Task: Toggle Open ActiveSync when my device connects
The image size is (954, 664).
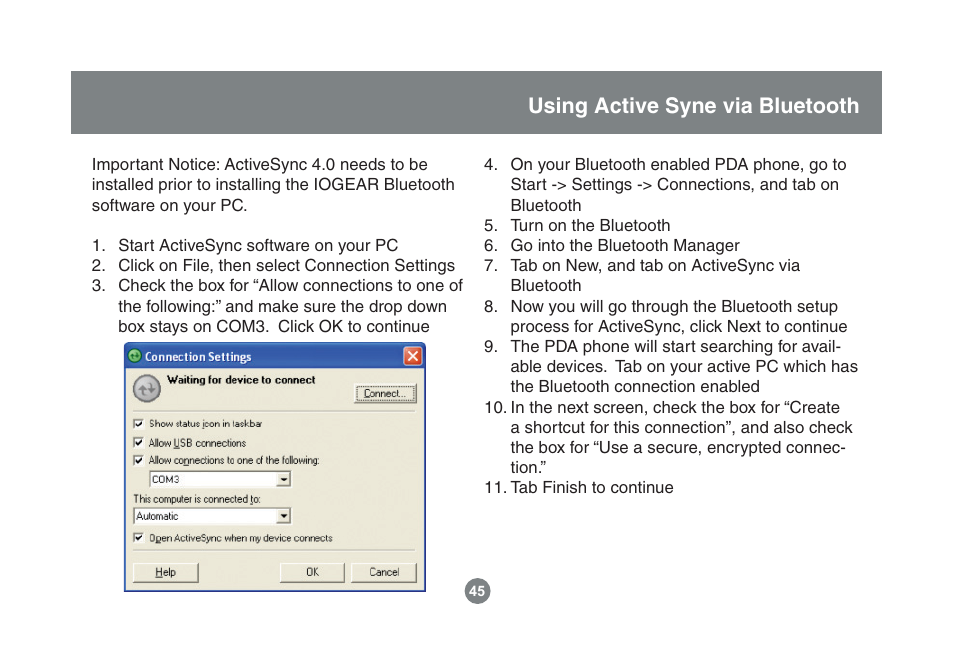Action: click(x=136, y=538)
